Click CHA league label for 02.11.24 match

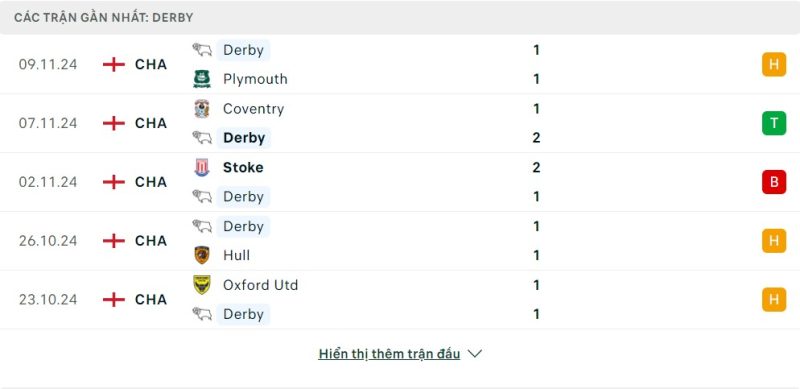point(151,182)
